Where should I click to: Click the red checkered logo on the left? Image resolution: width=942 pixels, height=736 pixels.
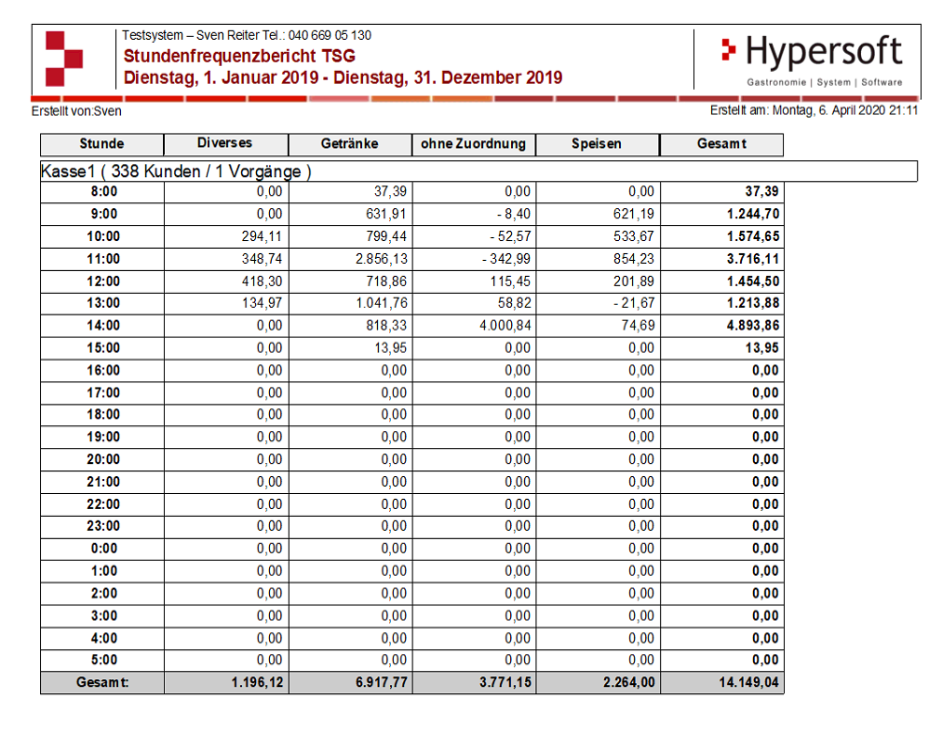(64, 59)
